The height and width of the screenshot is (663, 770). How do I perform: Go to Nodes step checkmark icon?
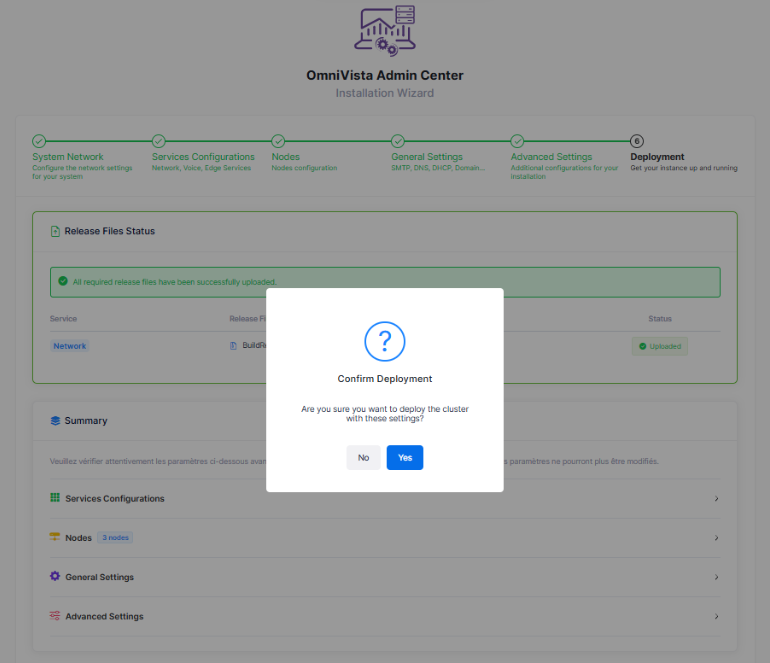(x=278, y=141)
